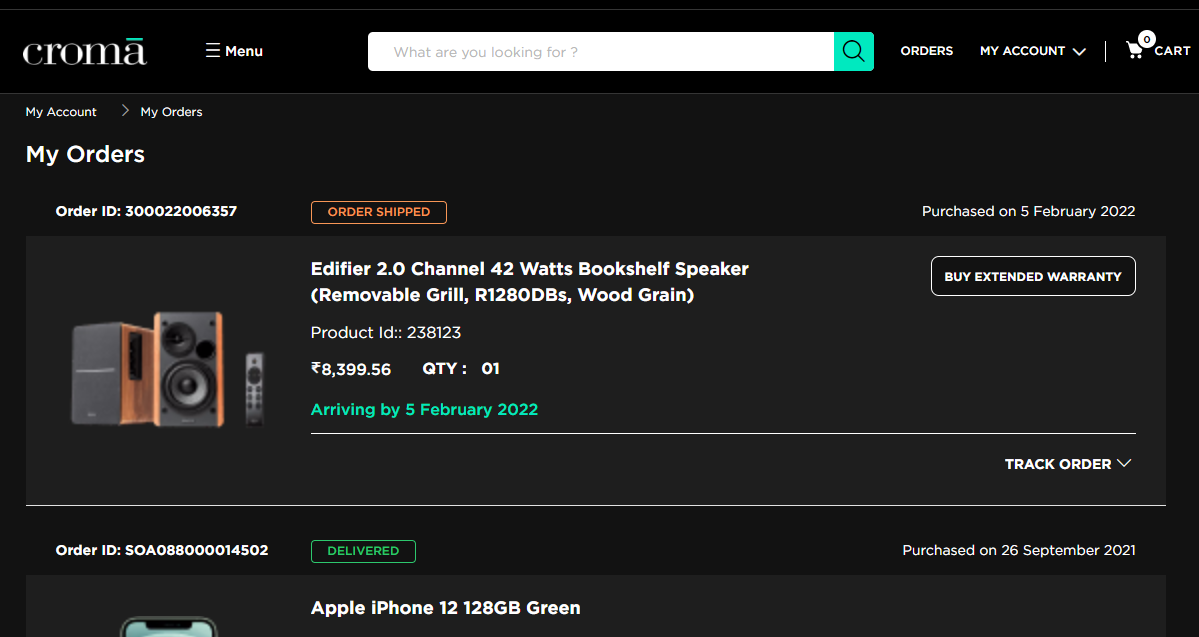The height and width of the screenshot is (637, 1199).
Task: Click the DELIVERED status badge
Action: [363, 551]
